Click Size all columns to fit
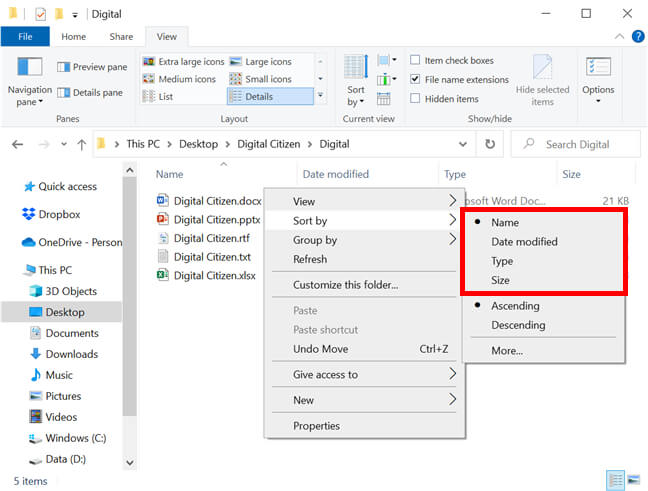The width and height of the screenshot is (648, 491). coord(384,99)
